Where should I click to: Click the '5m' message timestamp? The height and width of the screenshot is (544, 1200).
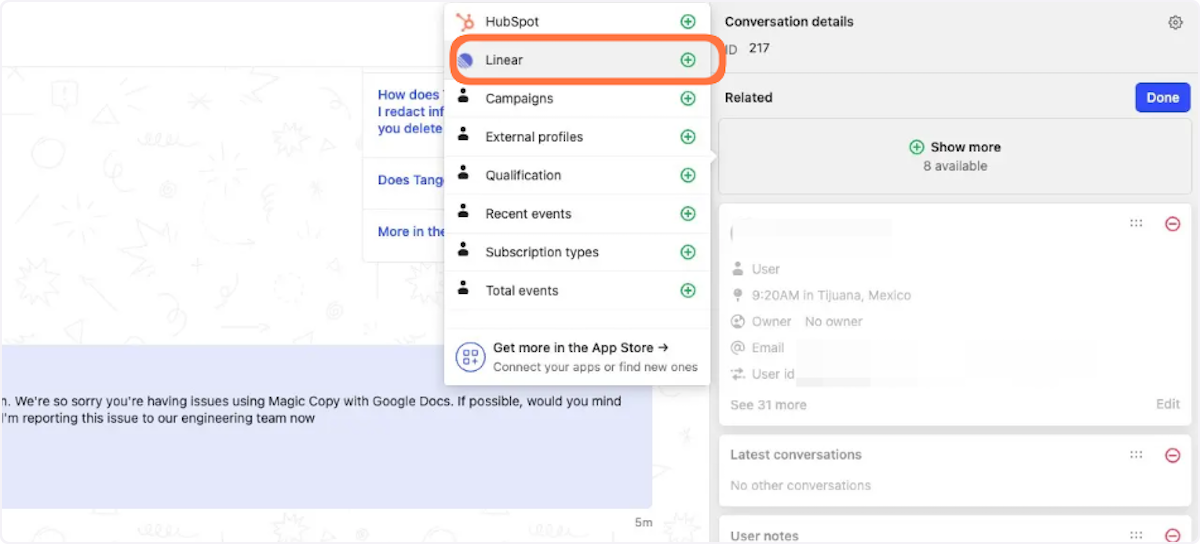click(x=643, y=522)
